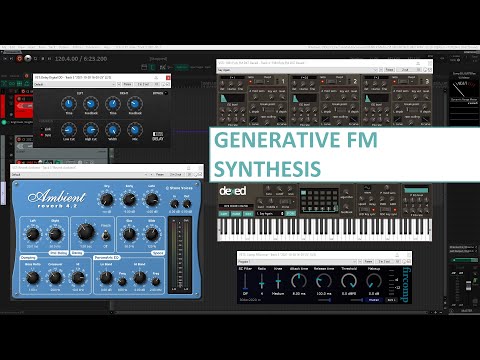Open the REAPER Edit menu
This screenshot has height=360, width=480.
point(12,47)
